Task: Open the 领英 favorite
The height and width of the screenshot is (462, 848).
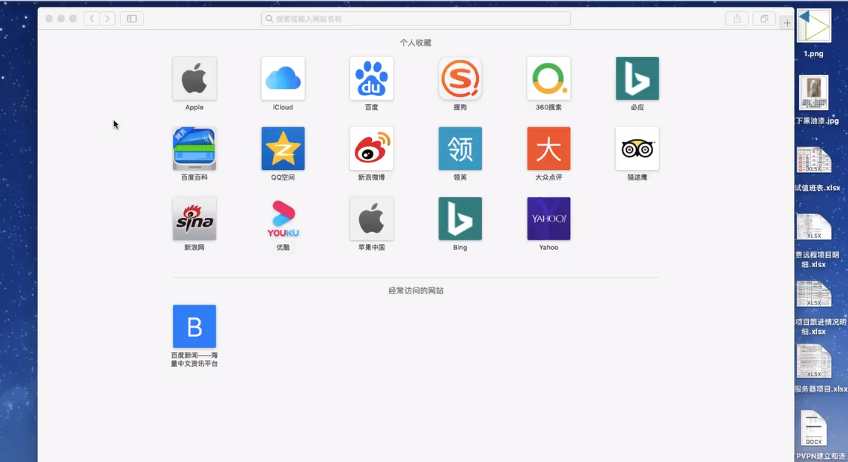Action: 460,149
